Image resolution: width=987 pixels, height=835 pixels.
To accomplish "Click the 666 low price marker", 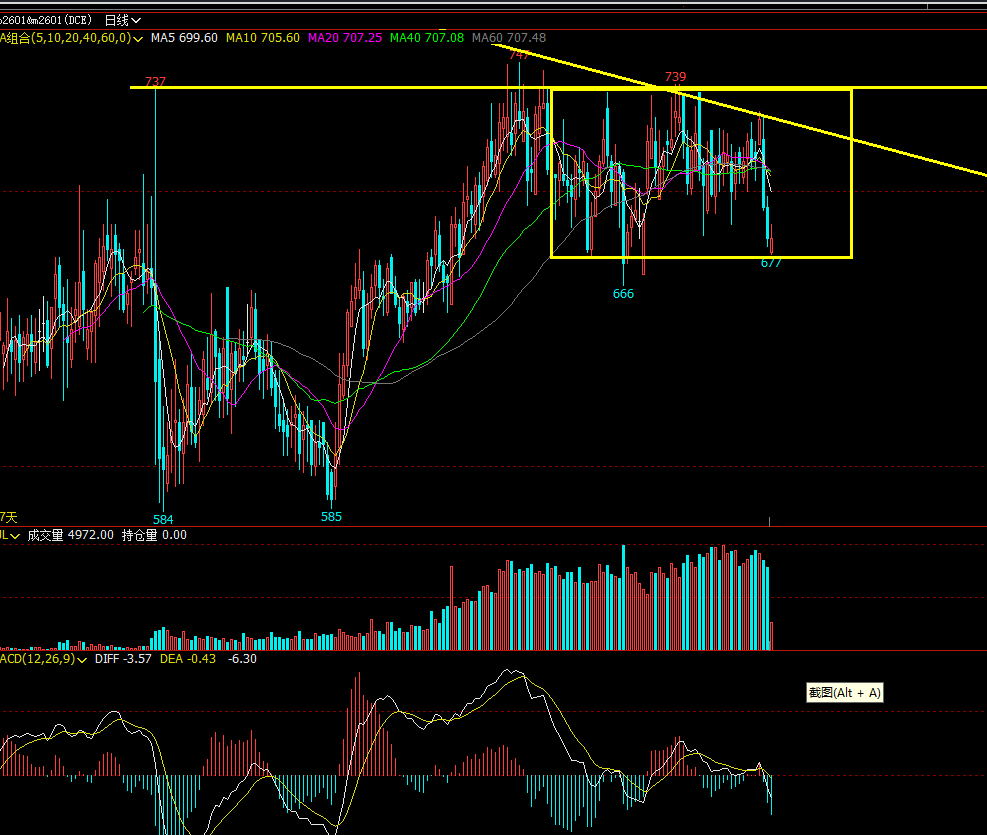I will point(623,294).
